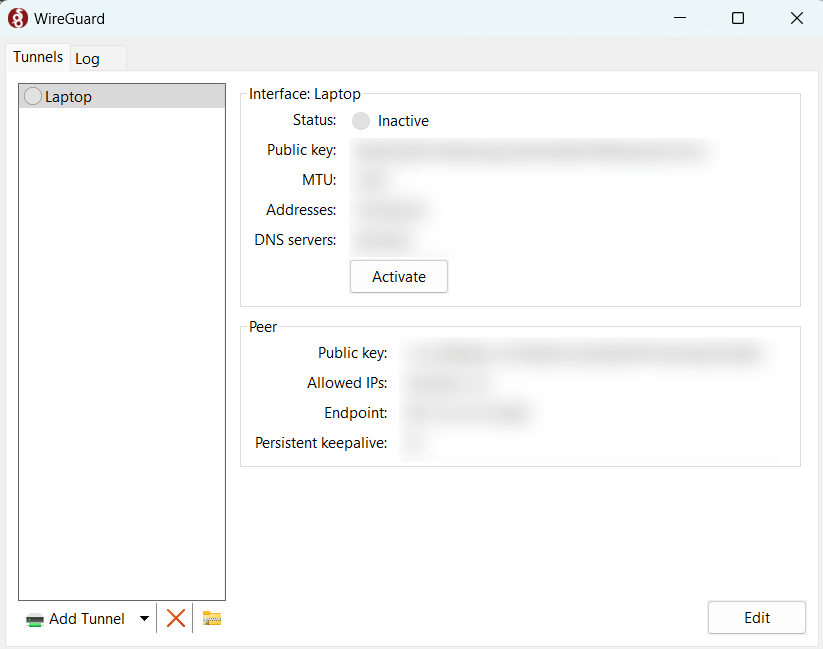
Task: Click the interface "Public key:" label
Action: [x=301, y=150]
